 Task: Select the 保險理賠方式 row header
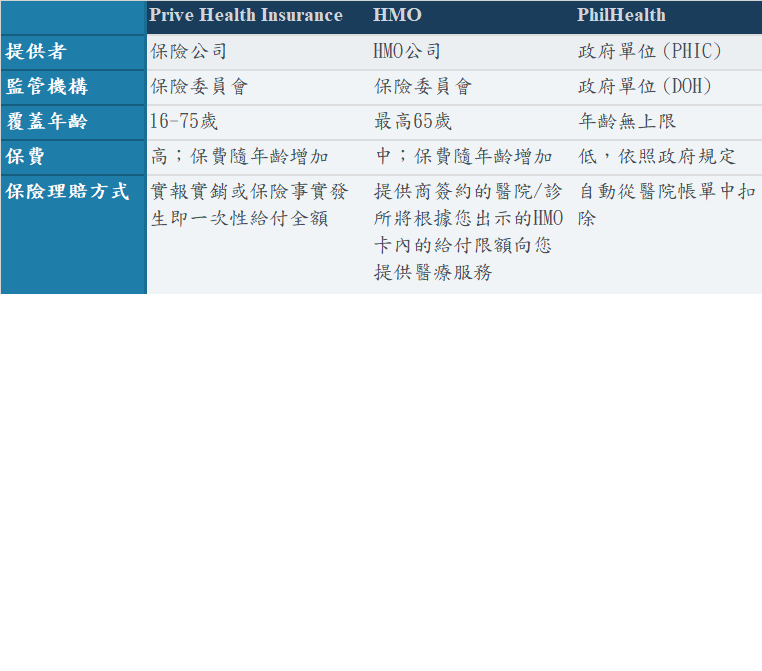tap(67, 192)
